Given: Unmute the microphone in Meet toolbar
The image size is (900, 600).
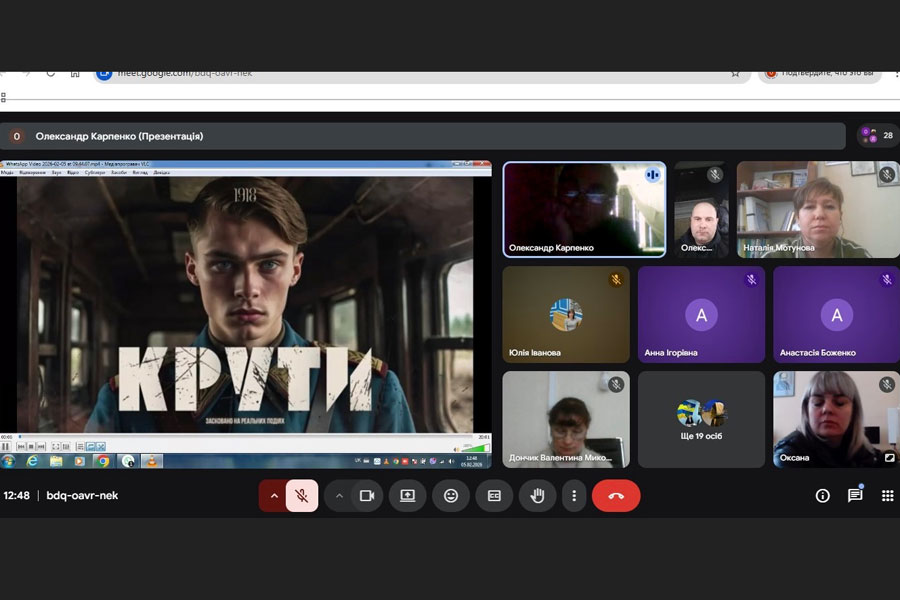Looking at the screenshot, I should [x=302, y=496].
